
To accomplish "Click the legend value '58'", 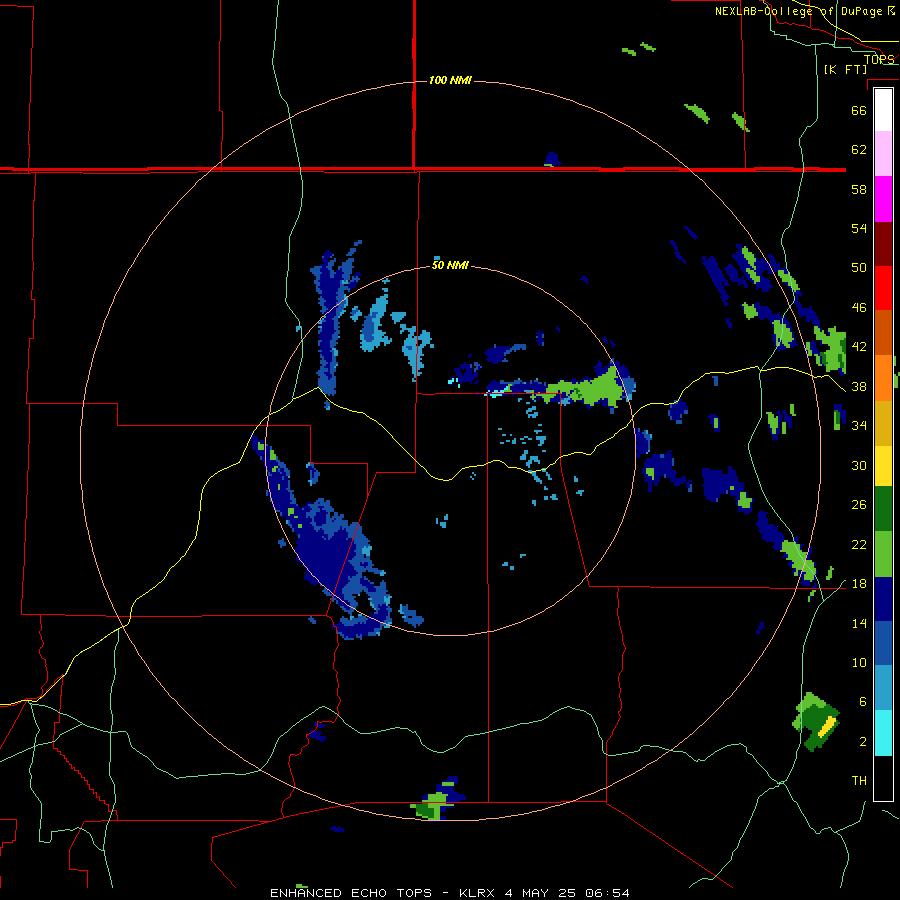I will click(859, 189).
